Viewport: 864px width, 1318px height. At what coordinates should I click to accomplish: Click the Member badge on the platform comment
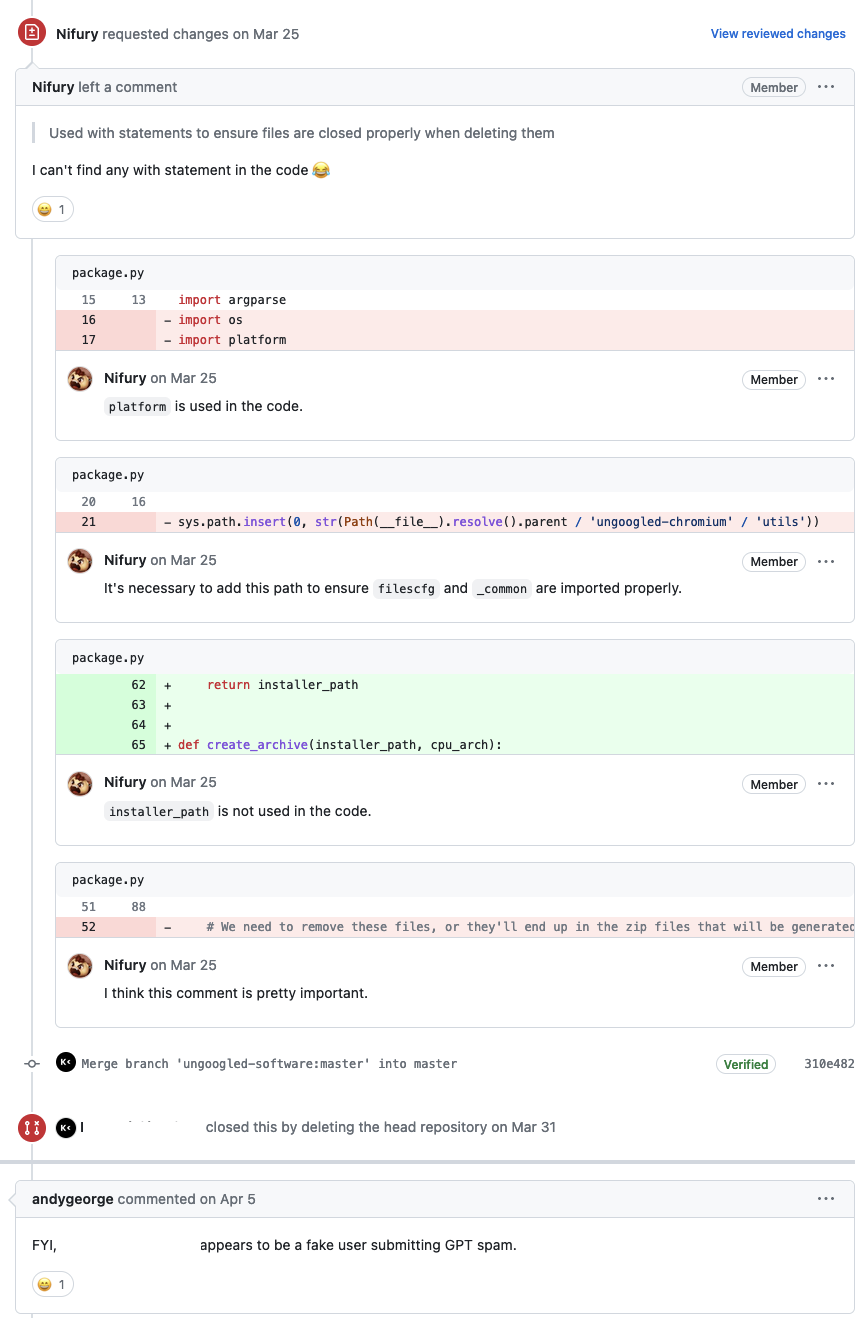click(773, 379)
